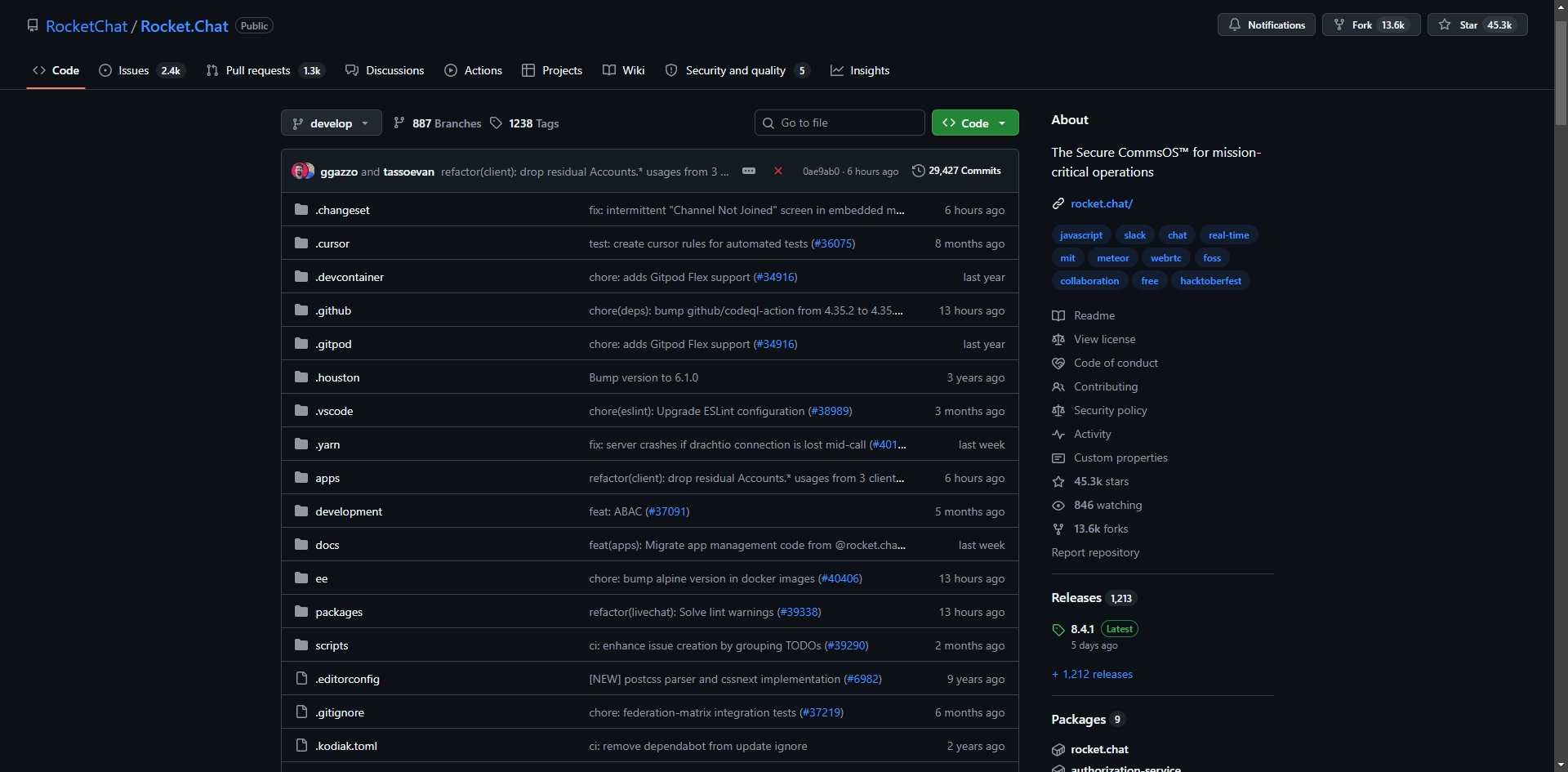Open the develop branch dropdown

click(331, 123)
